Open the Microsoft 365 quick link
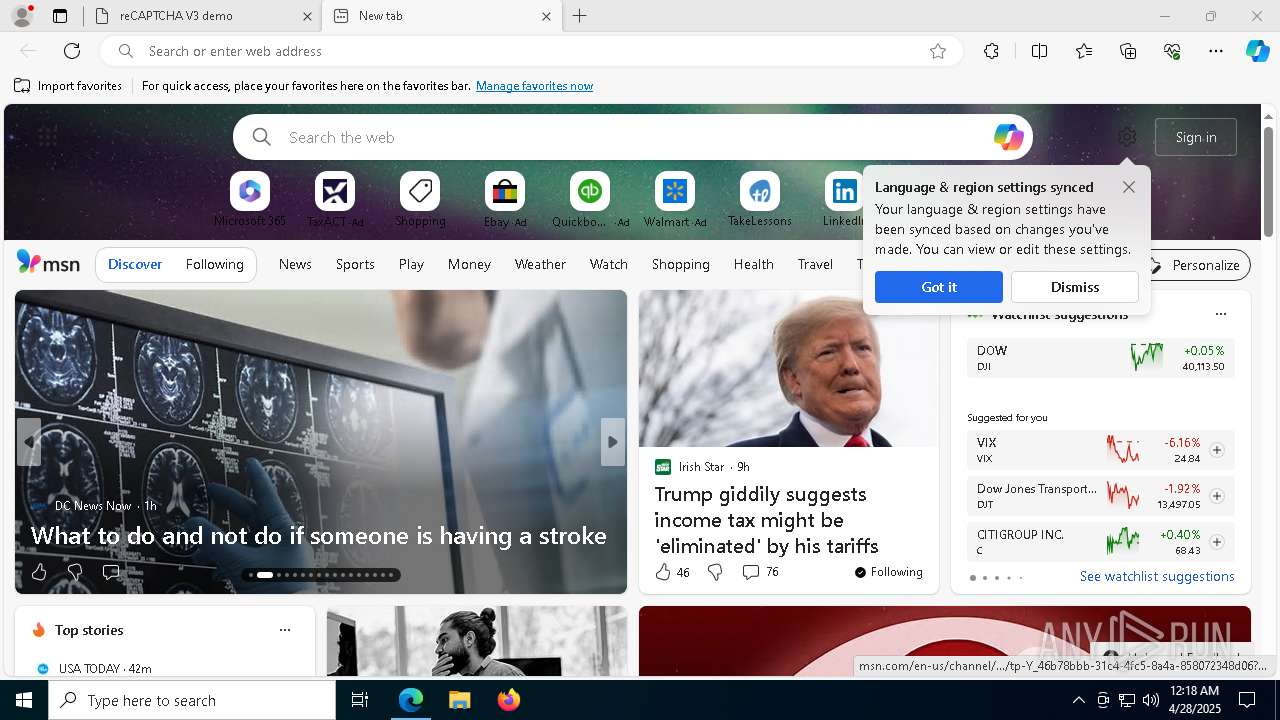 tap(250, 200)
